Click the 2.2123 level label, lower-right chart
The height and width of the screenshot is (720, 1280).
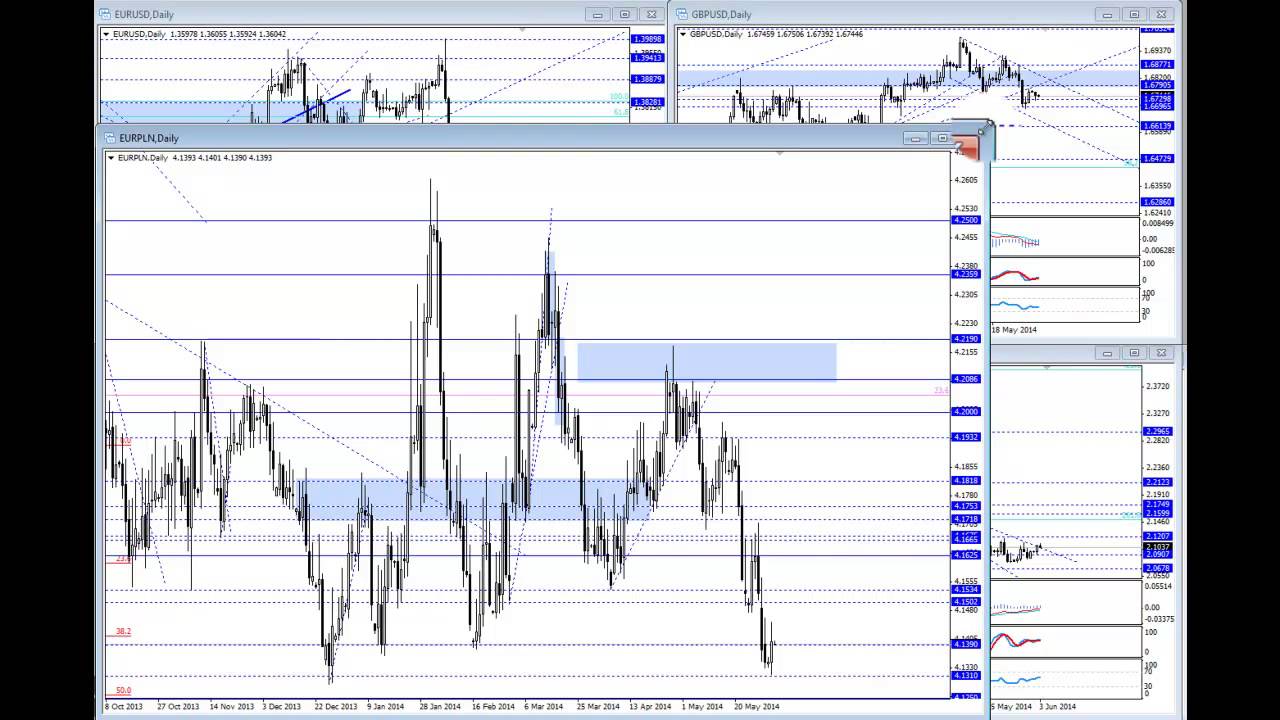[1157, 482]
